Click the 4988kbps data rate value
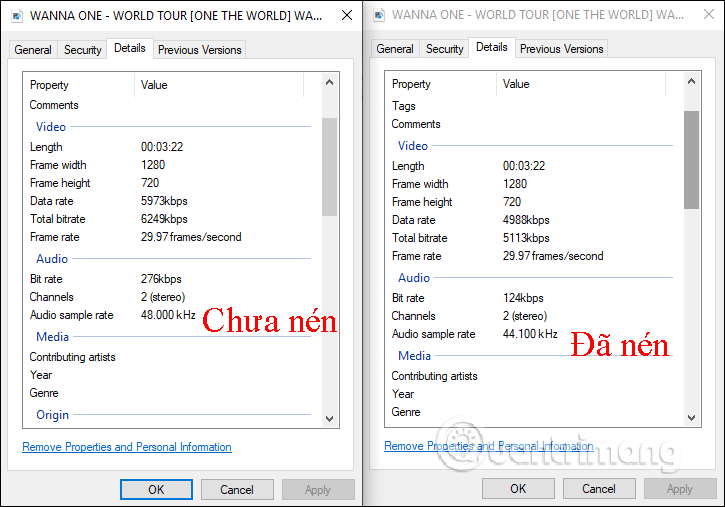Screen dimensions: 725x507 (x=526, y=220)
